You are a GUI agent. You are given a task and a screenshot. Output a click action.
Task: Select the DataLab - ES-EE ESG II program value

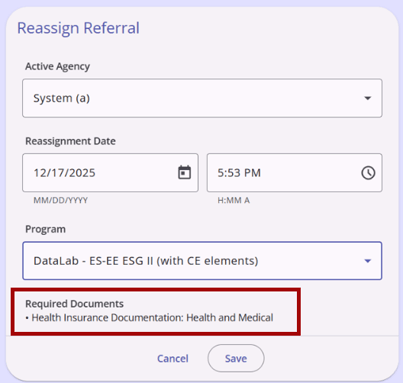point(146,261)
